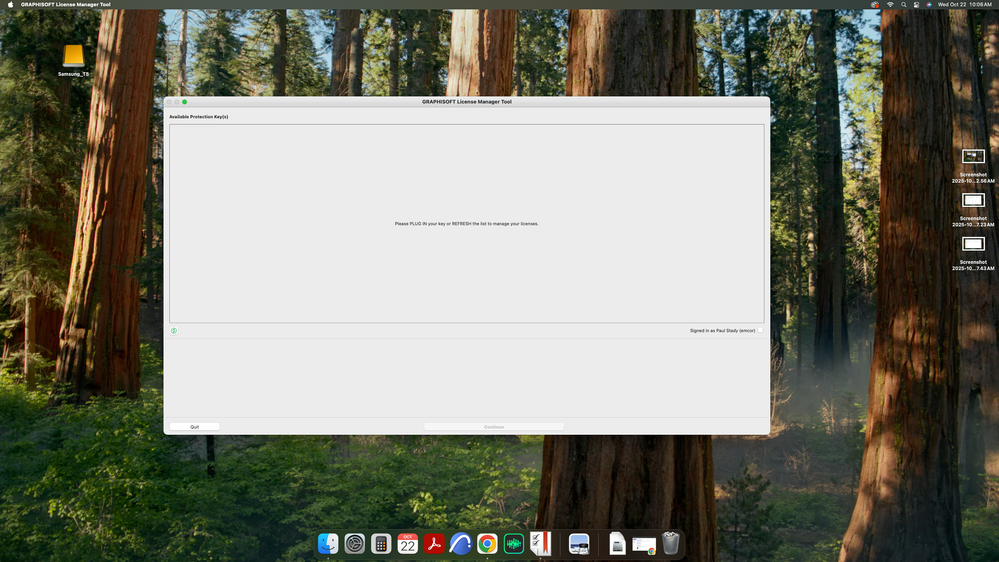The height and width of the screenshot is (562, 999).
Task: Open the disk image document in dock
Action: [617, 544]
